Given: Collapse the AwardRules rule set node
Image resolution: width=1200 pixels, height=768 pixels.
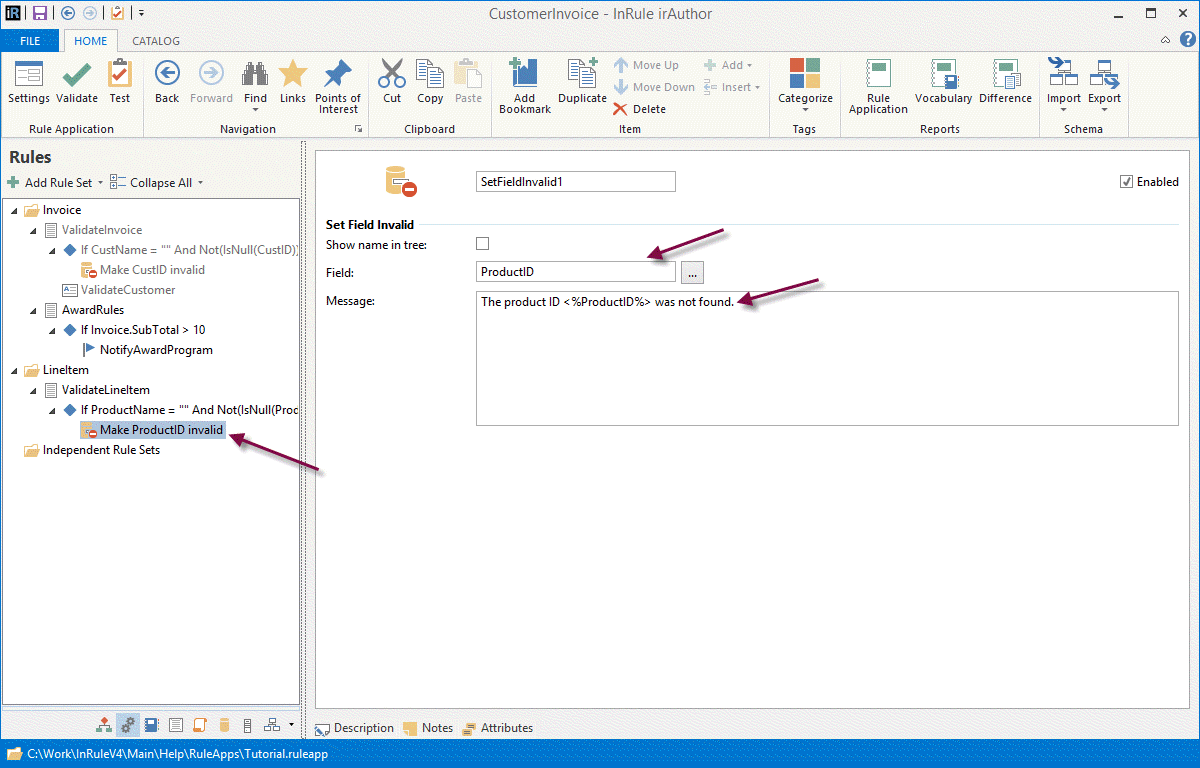Looking at the screenshot, I should (33, 310).
